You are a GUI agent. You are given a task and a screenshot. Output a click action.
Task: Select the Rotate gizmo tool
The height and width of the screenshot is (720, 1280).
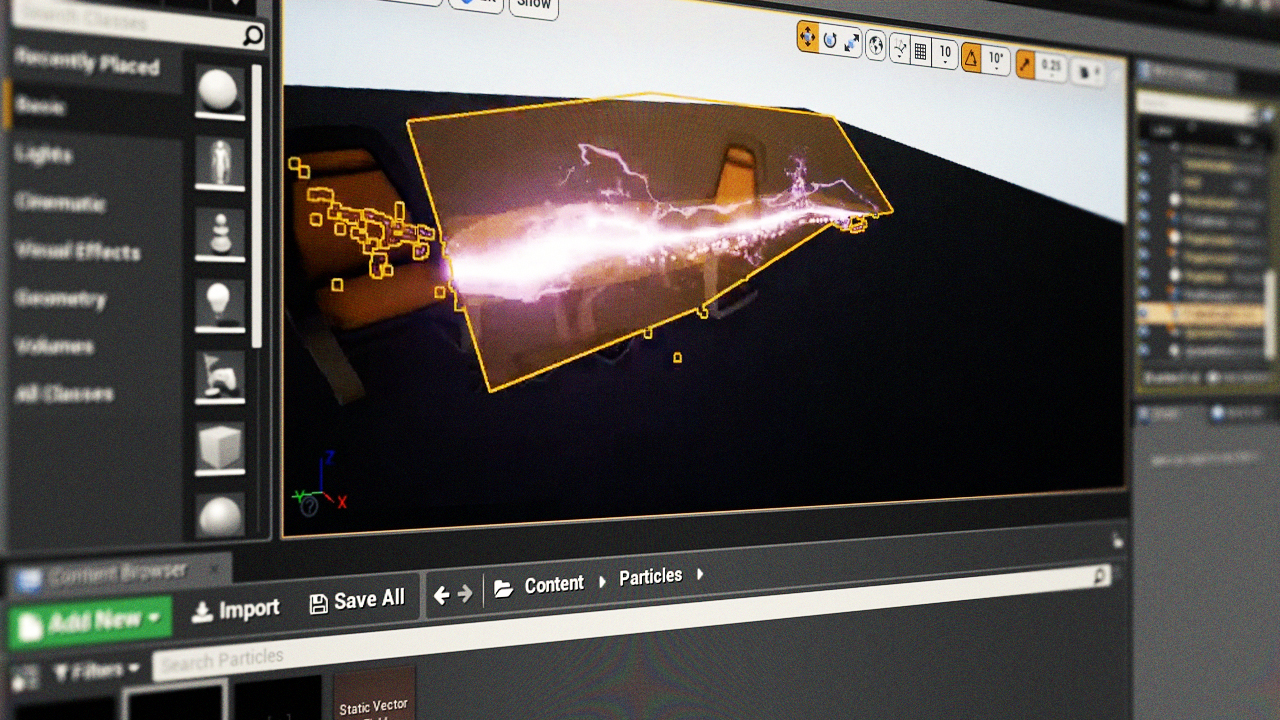pyautogui.click(x=829, y=41)
